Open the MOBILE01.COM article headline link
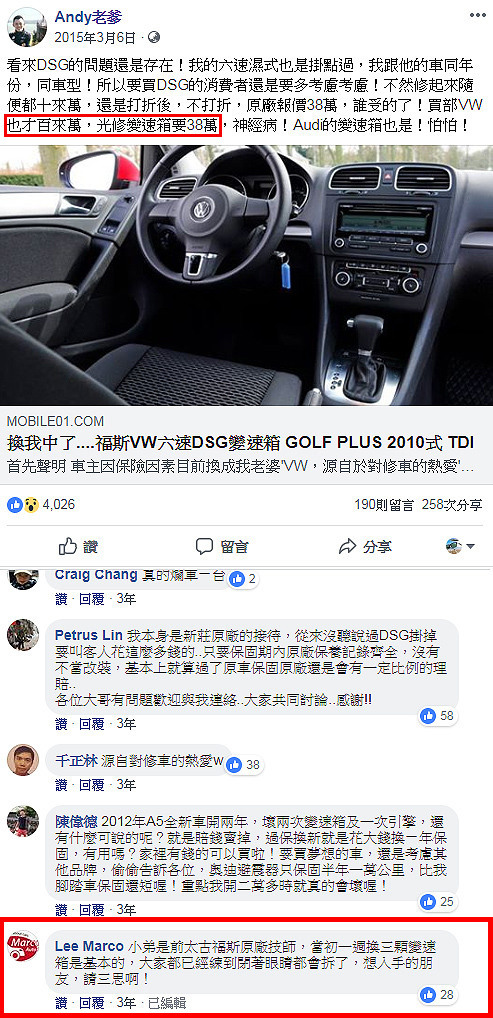493x1018 pixels. [x=240, y=443]
